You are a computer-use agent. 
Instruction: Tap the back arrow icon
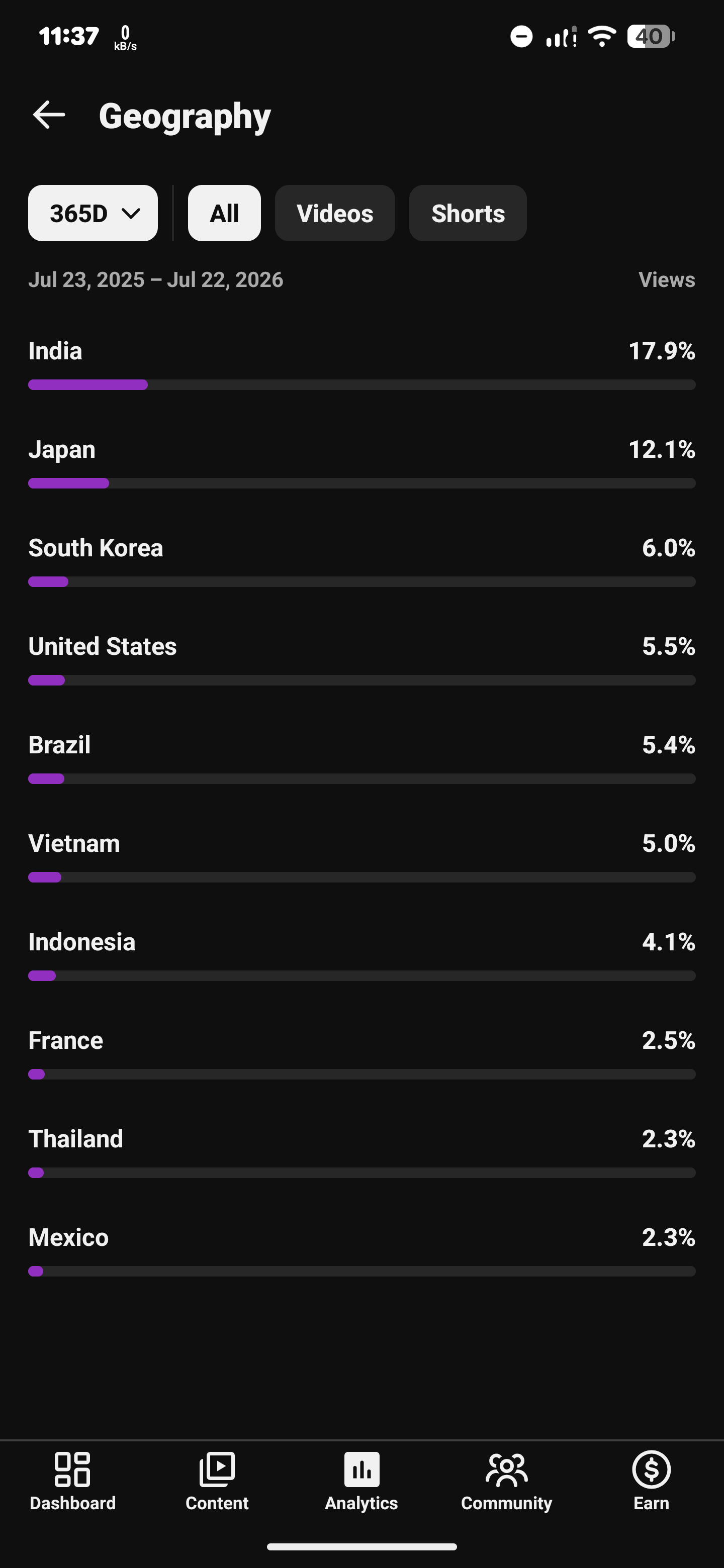[x=49, y=115]
